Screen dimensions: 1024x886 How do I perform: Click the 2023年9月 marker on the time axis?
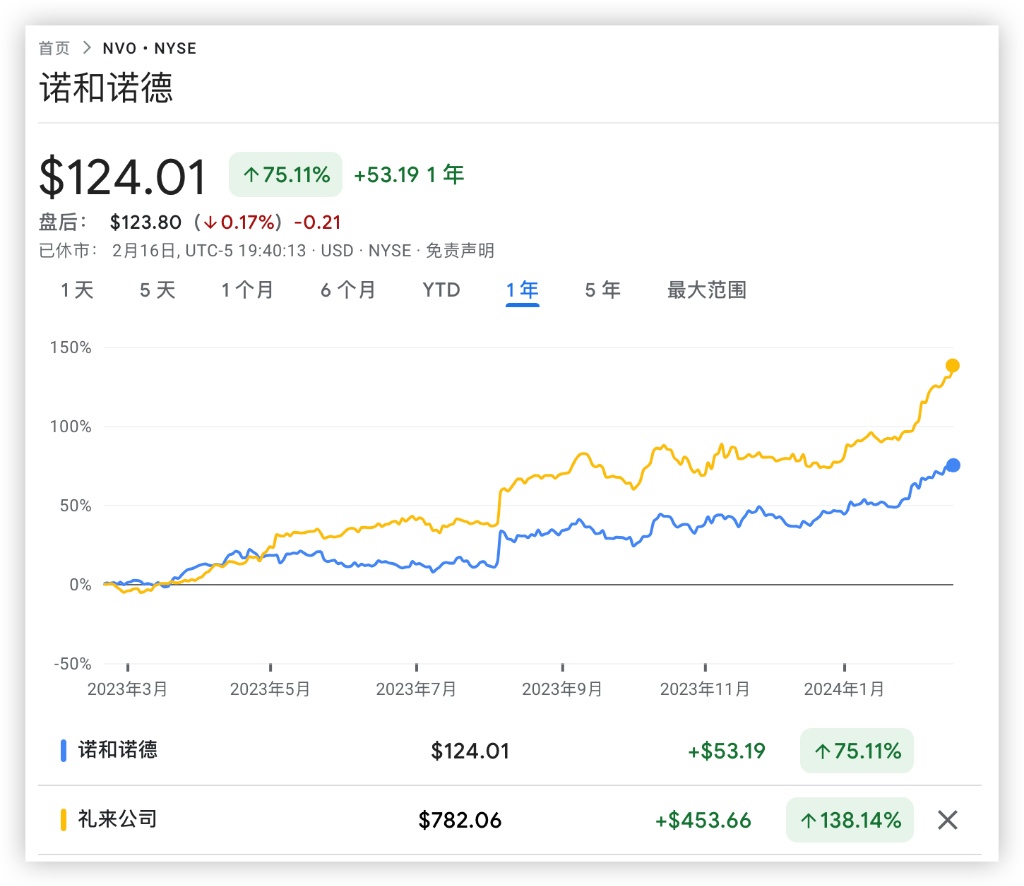point(562,688)
